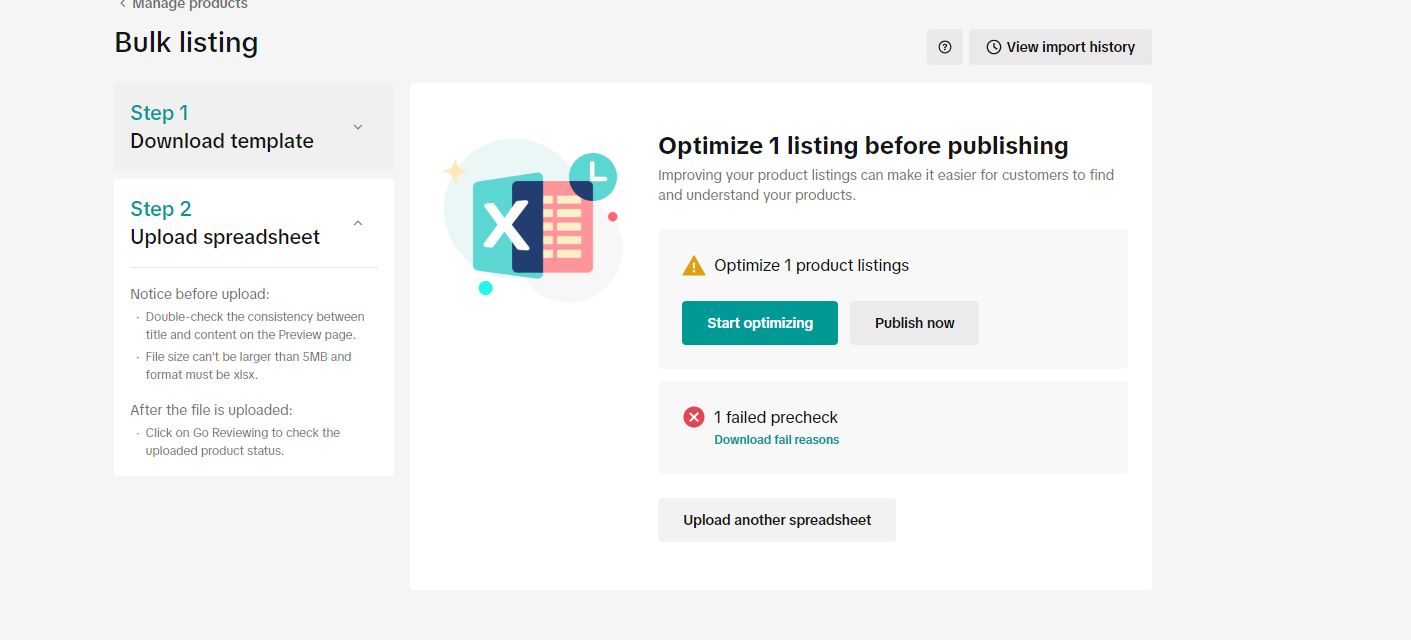Click the teal clock badge on the illustration

pyautogui.click(x=593, y=176)
